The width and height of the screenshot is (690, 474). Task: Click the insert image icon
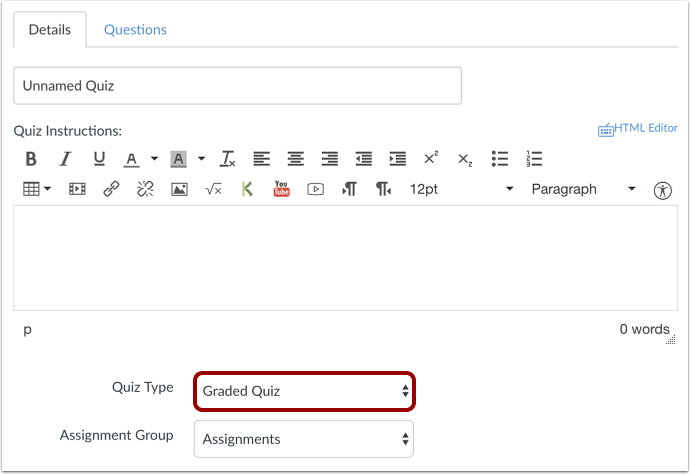coord(179,189)
